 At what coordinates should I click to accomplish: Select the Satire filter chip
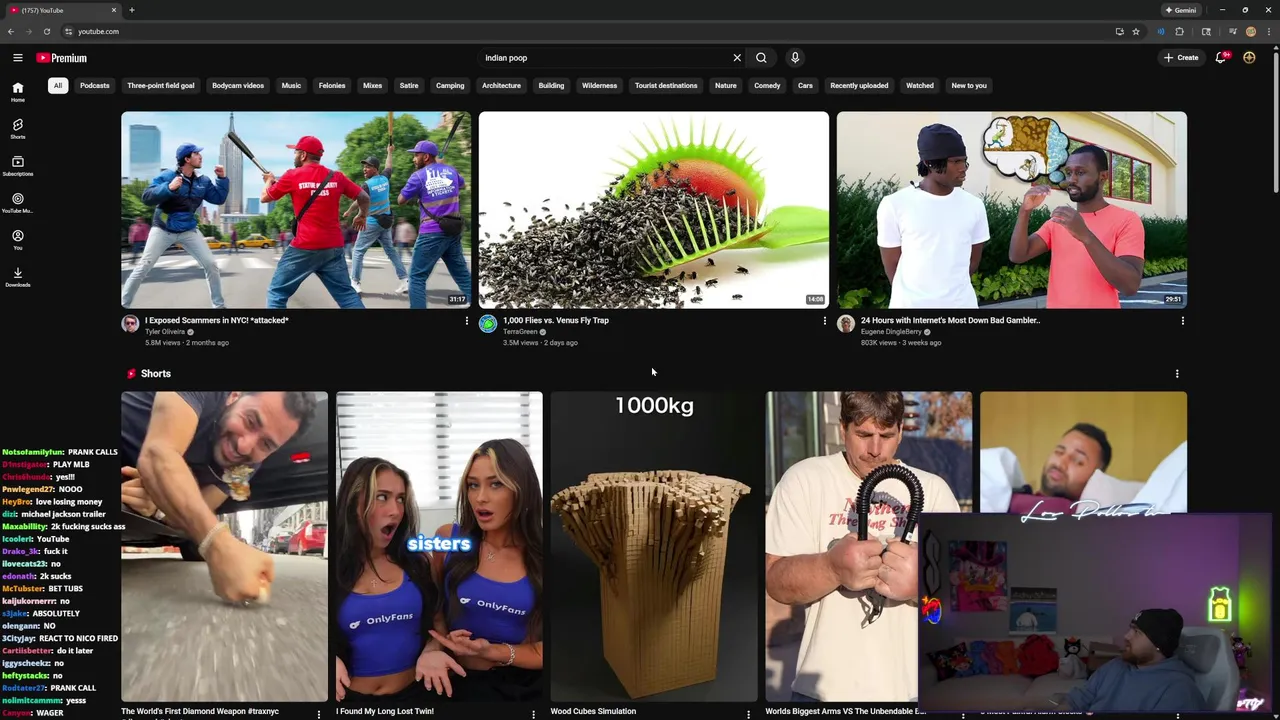tap(409, 86)
